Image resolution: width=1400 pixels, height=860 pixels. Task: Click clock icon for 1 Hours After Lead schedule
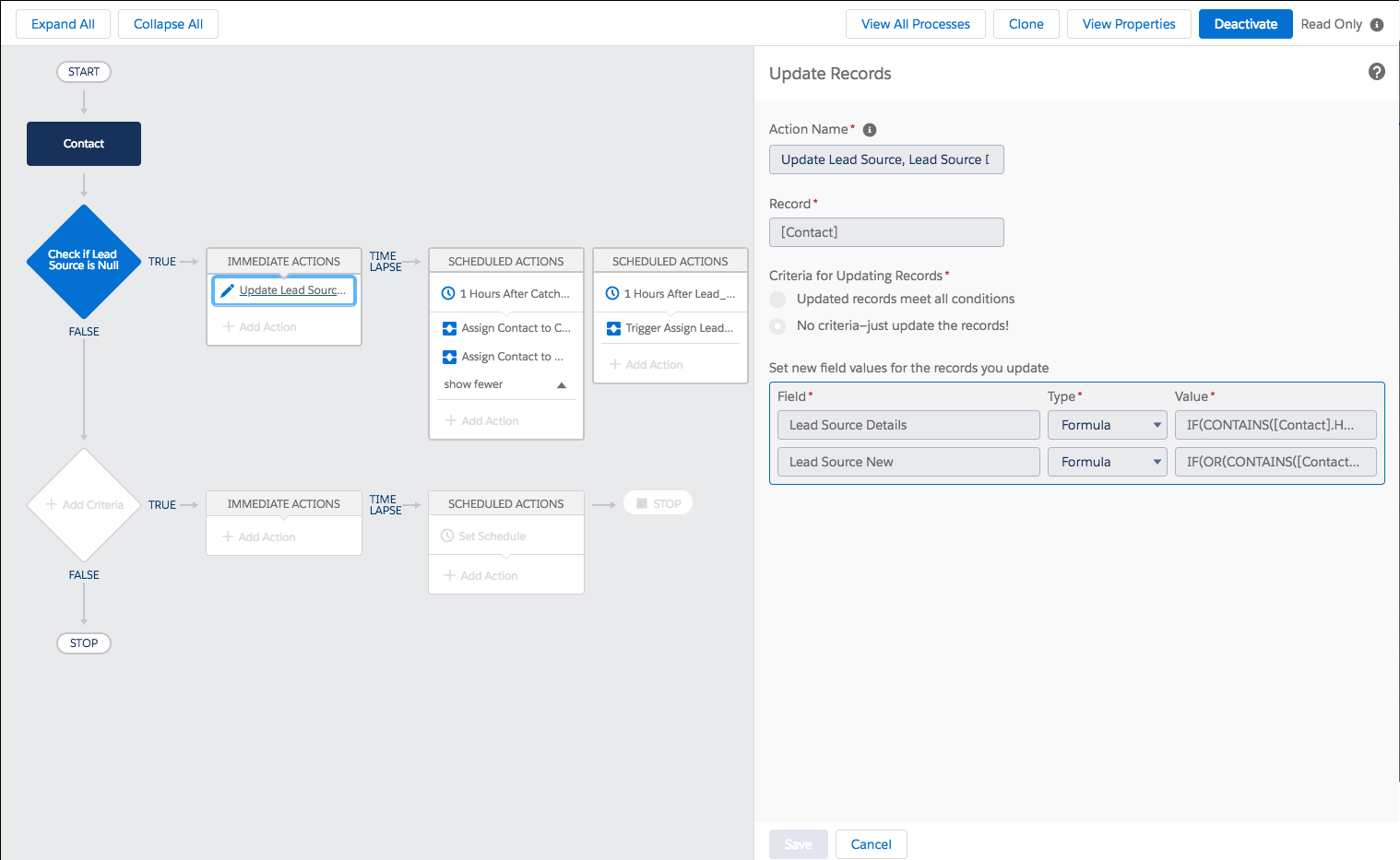point(612,294)
